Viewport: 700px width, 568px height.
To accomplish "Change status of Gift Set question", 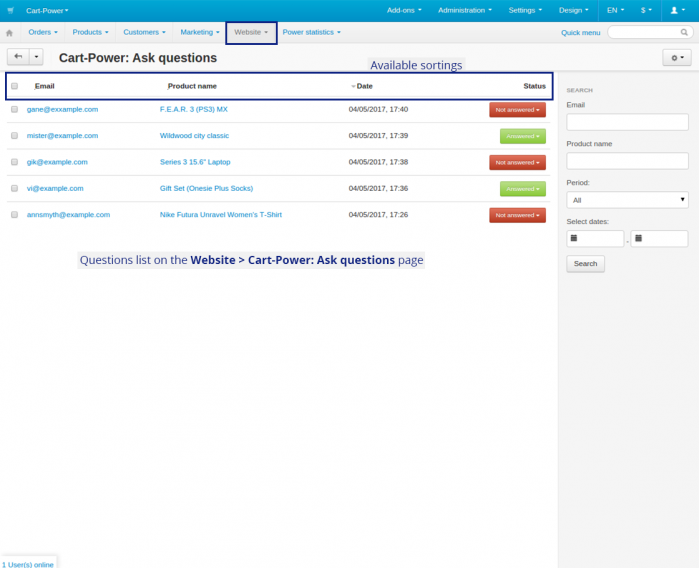I will point(523,189).
